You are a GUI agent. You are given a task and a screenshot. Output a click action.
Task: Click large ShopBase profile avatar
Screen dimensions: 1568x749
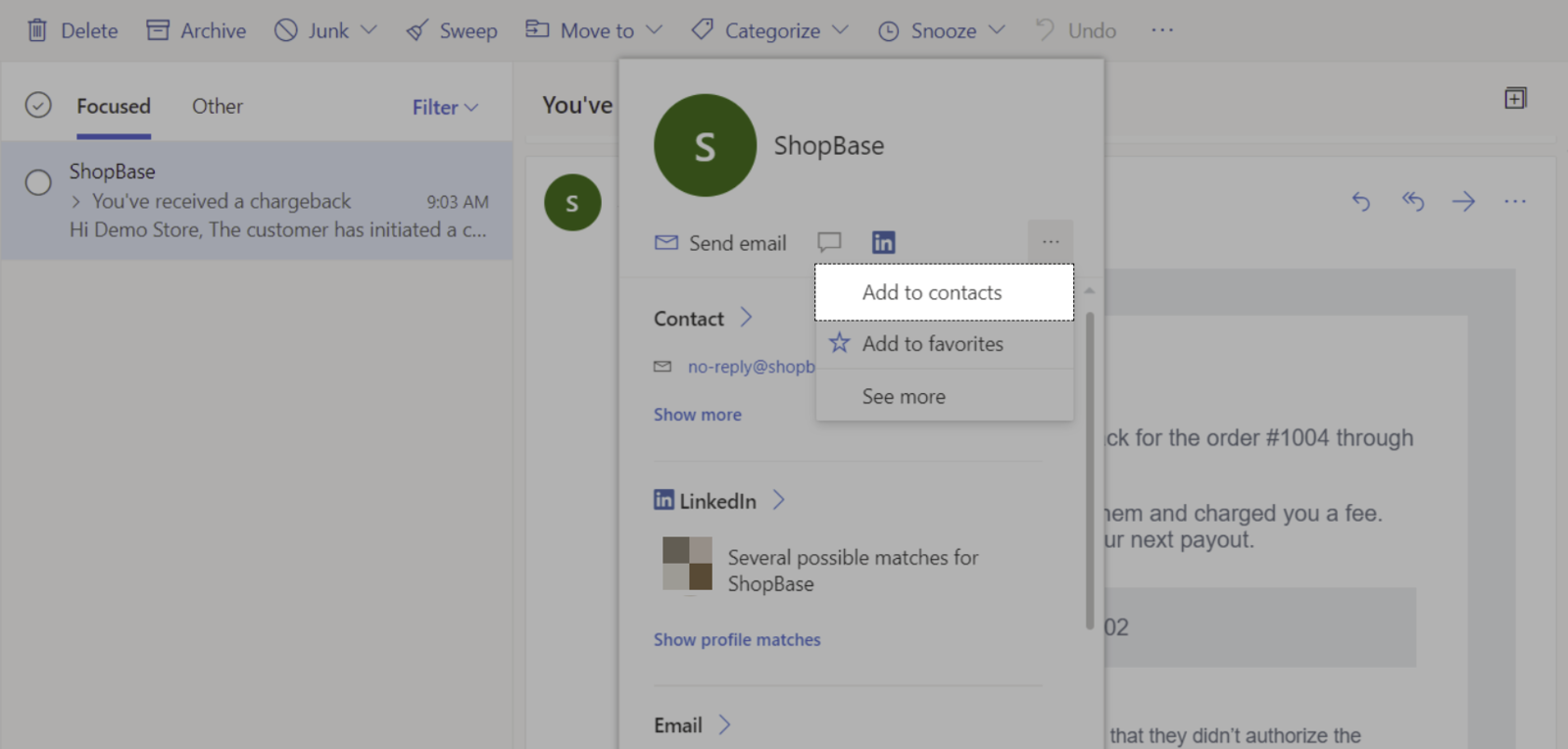(x=705, y=145)
